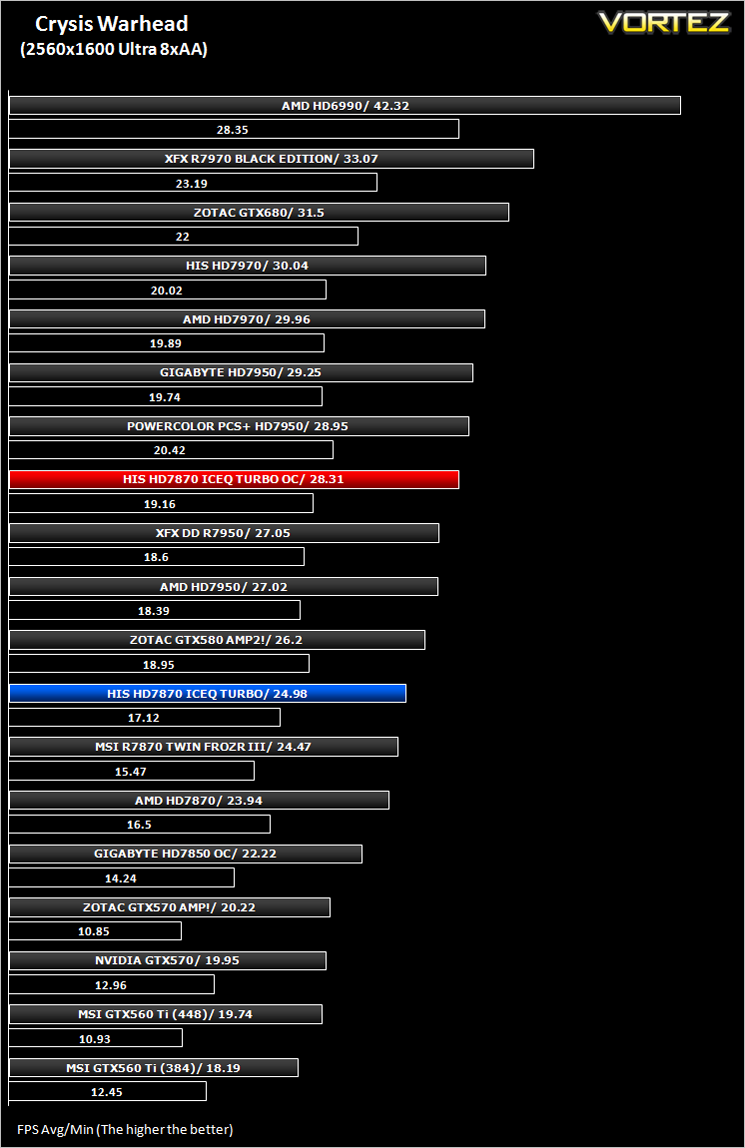
Task: Select the MSI R7870 TWIN FROZR III bar
Action: (x=203, y=747)
